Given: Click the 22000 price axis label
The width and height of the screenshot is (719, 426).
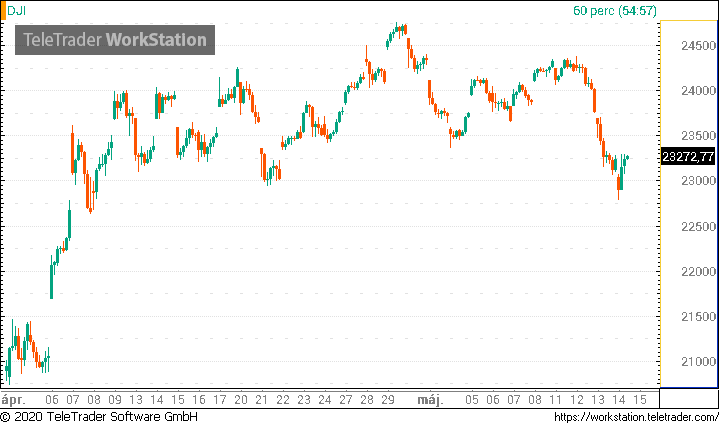Looking at the screenshot, I should 698,272.
